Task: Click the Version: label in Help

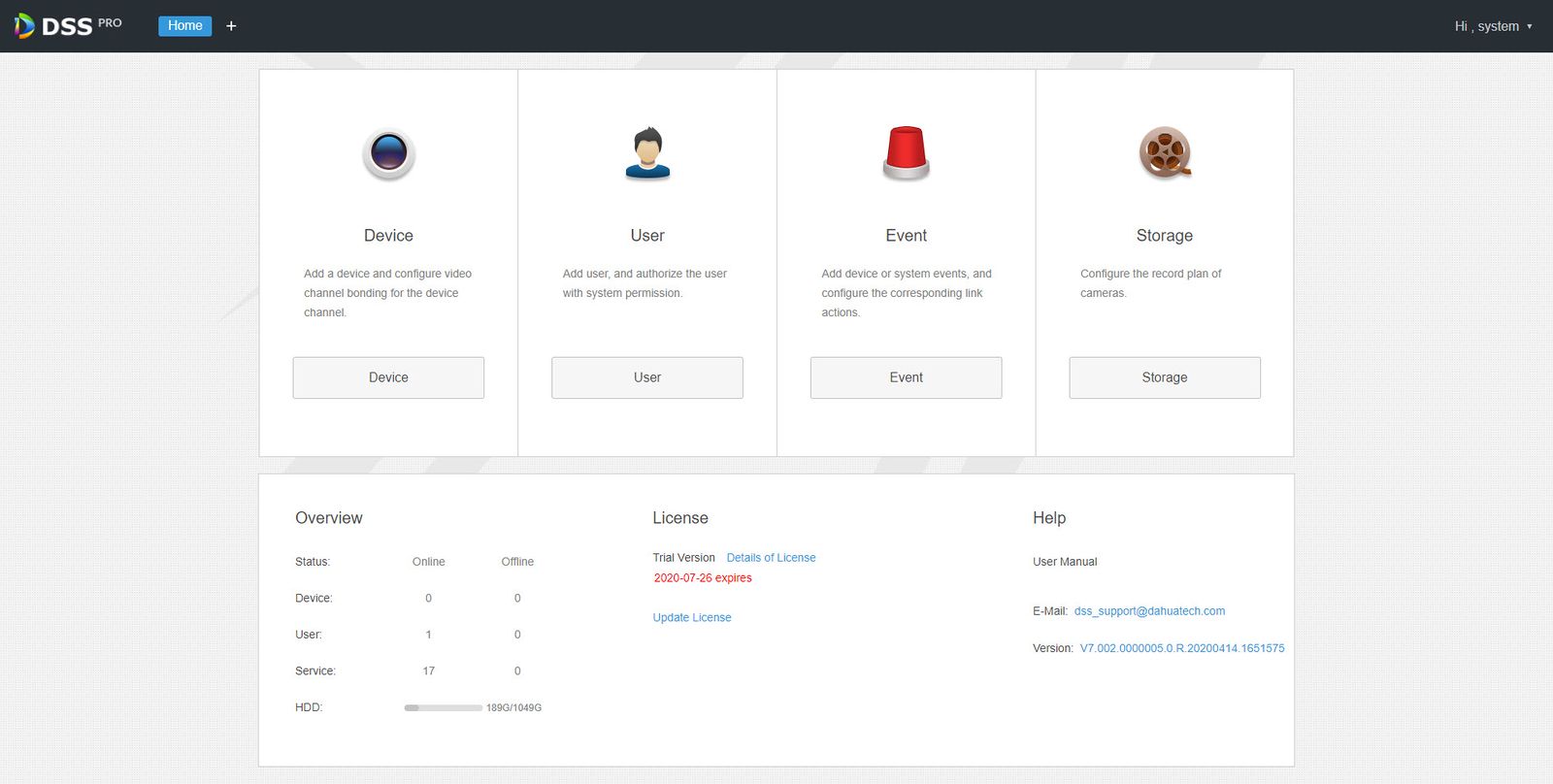Action: 1053,648
